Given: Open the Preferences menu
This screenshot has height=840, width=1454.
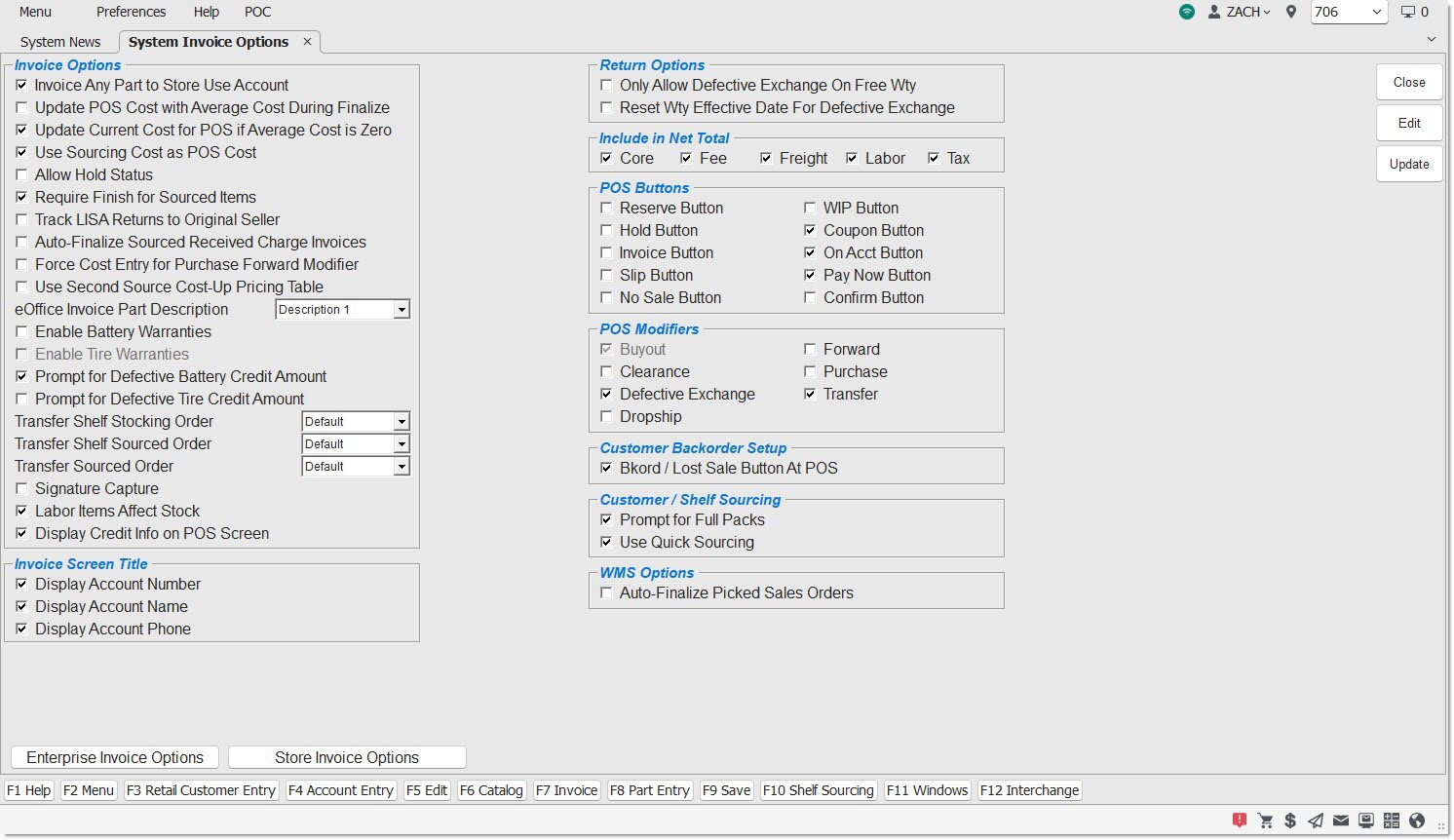Looking at the screenshot, I should click(131, 12).
